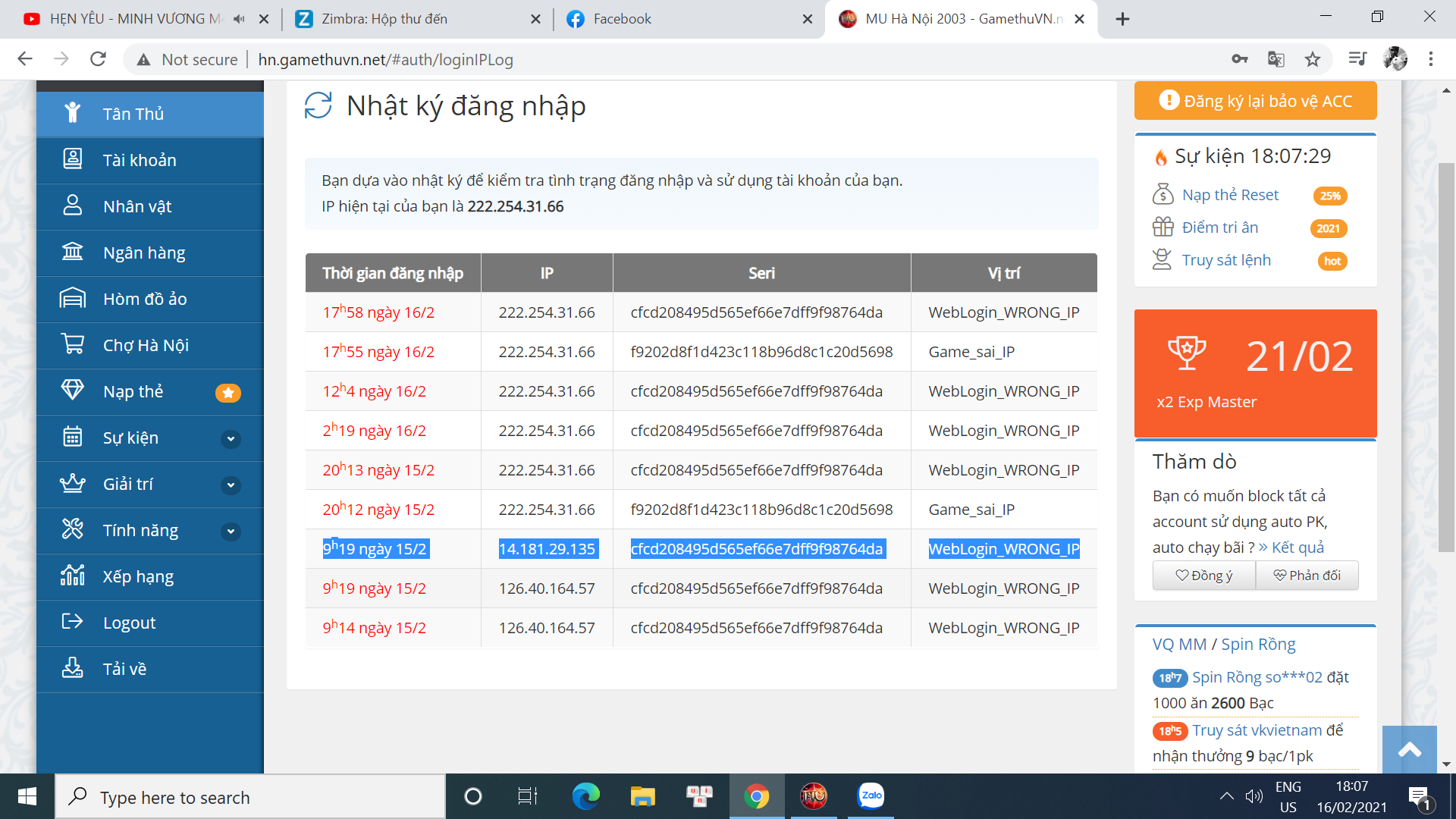Click the refresh icon beside Nhật ký đăng nhập

coord(318,105)
